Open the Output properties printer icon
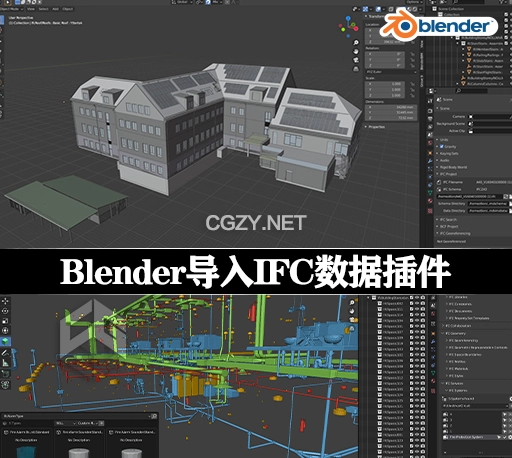Viewport: 512px width, 458px height. point(430,119)
